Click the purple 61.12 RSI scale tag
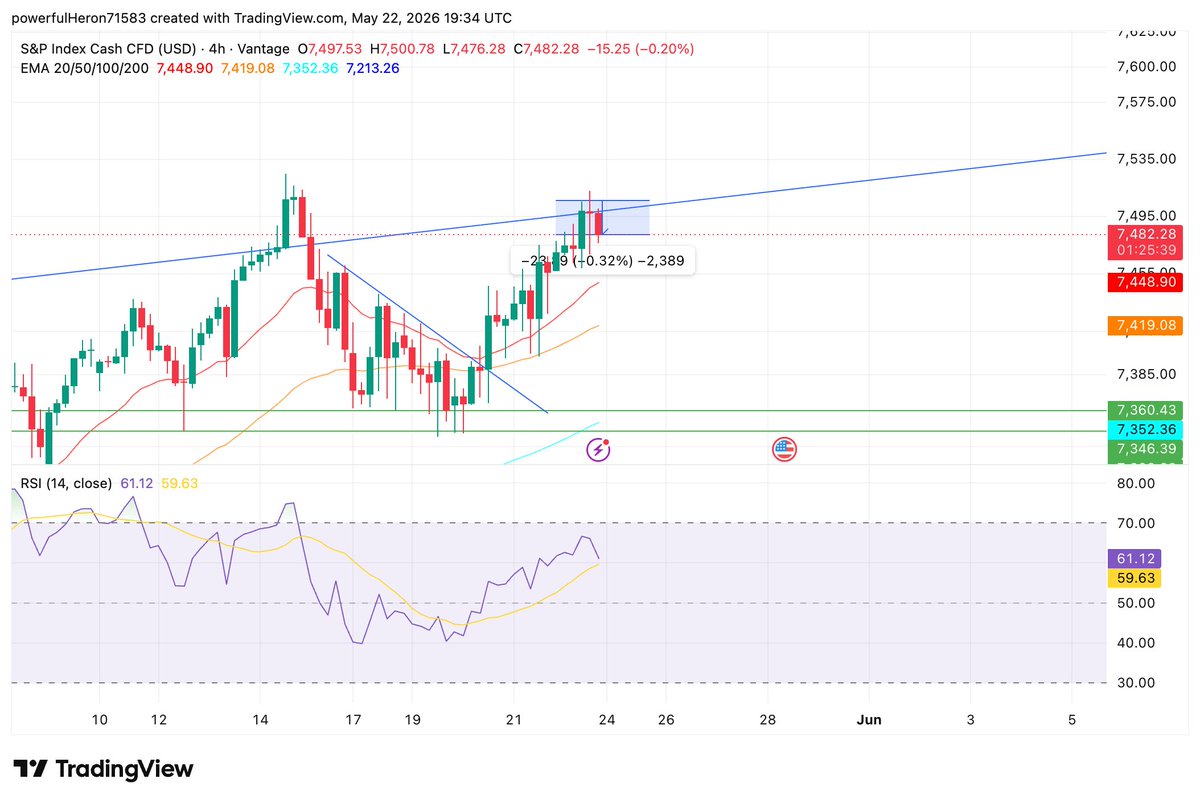 click(1134, 559)
